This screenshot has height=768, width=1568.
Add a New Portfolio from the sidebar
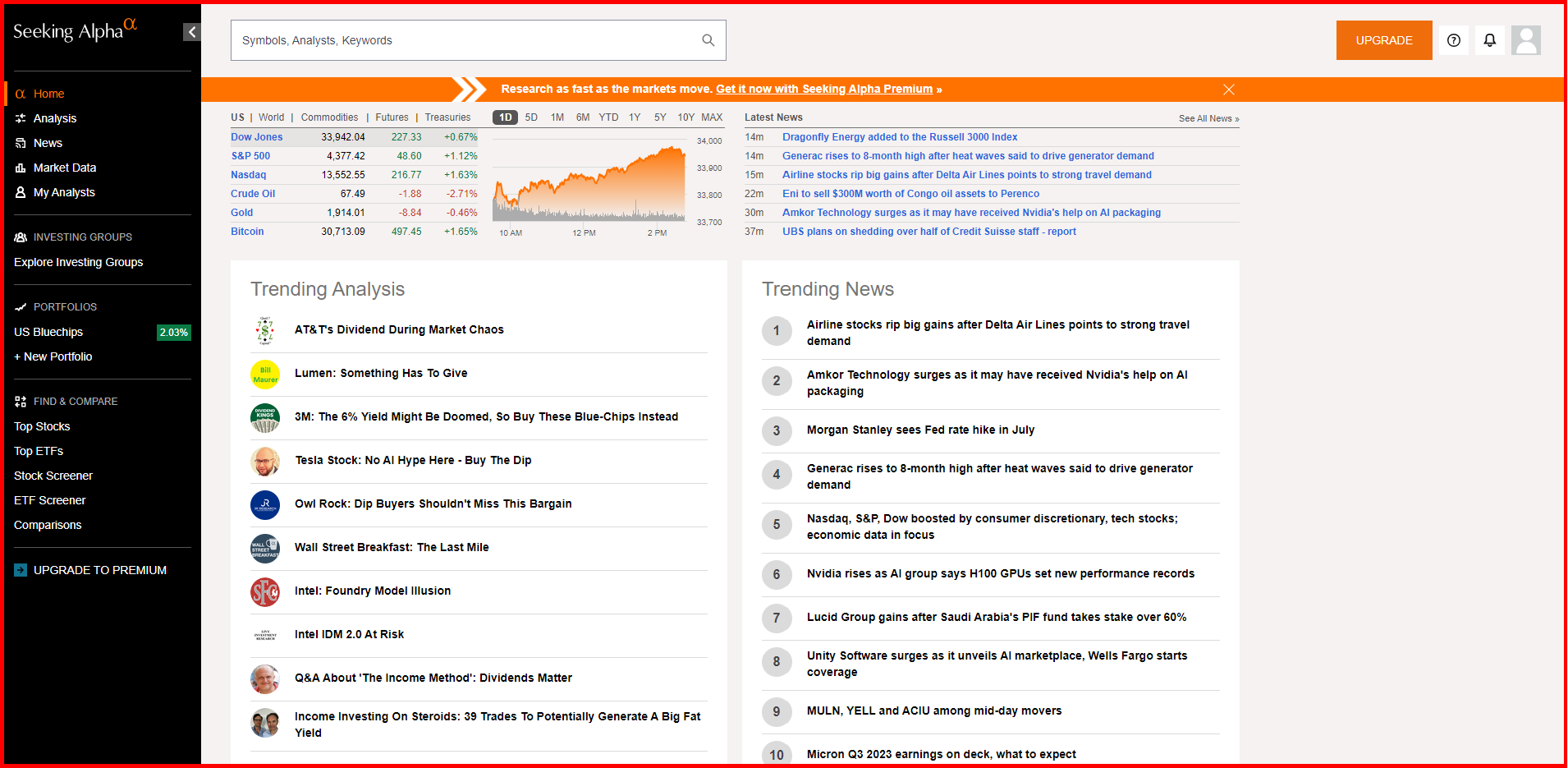[53, 356]
